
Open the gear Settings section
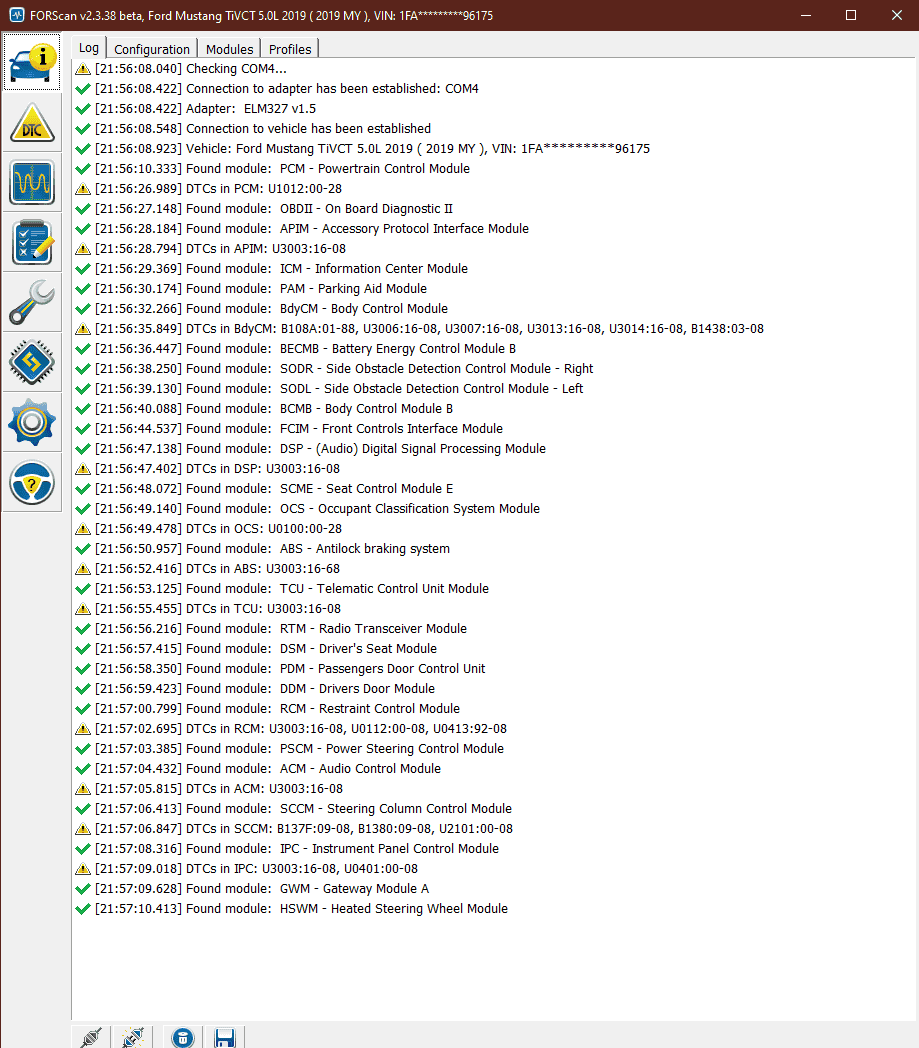pos(32,423)
